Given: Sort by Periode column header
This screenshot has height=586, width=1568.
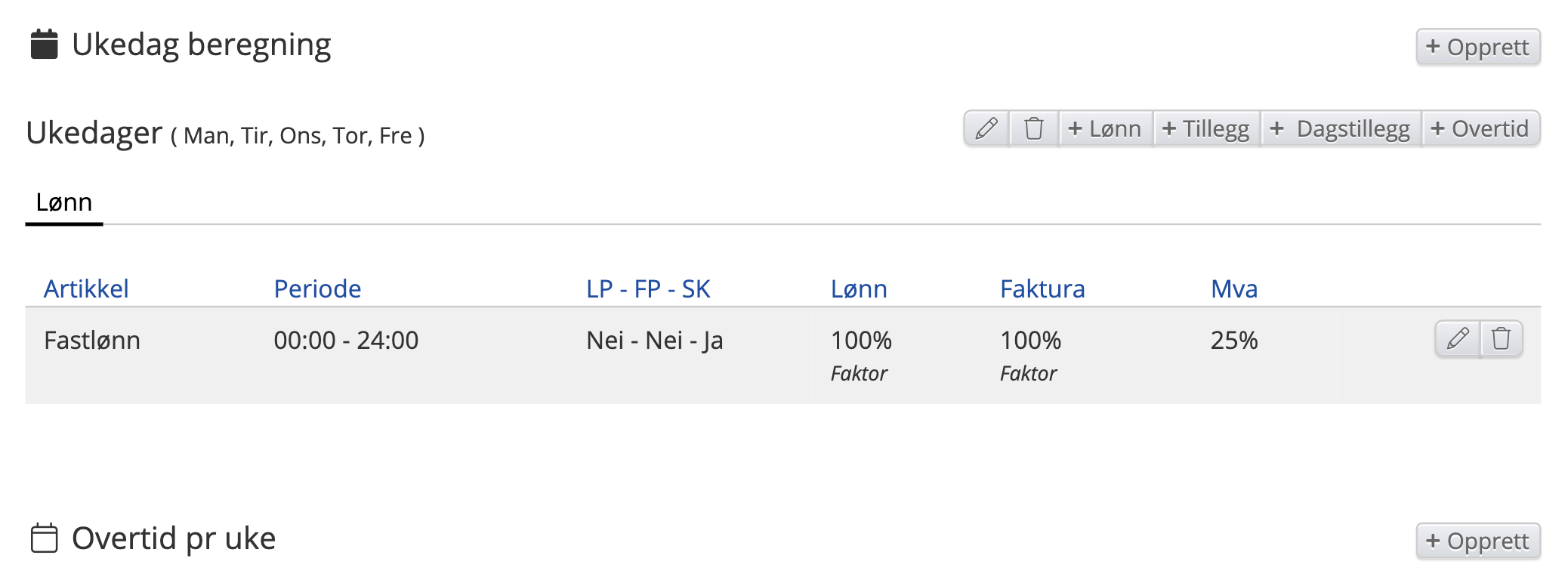Looking at the screenshot, I should tap(317, 288).
